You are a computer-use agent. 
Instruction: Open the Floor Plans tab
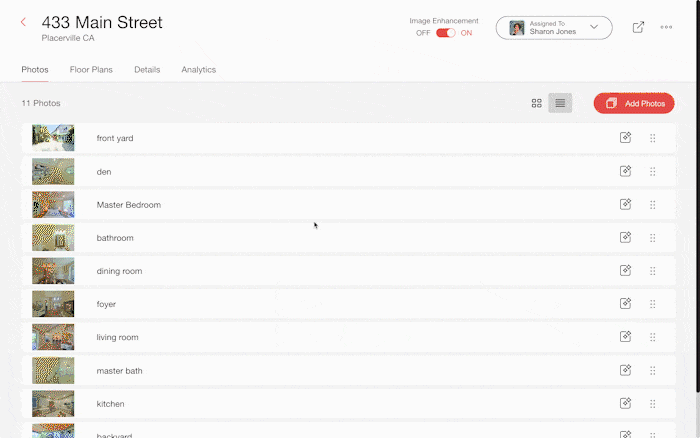[x=91, y=70]
